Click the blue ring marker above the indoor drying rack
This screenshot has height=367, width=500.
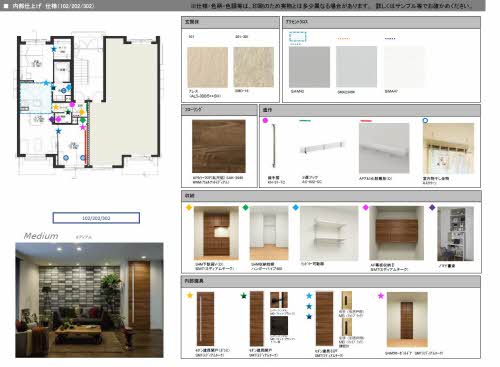(x=425, y=121)
